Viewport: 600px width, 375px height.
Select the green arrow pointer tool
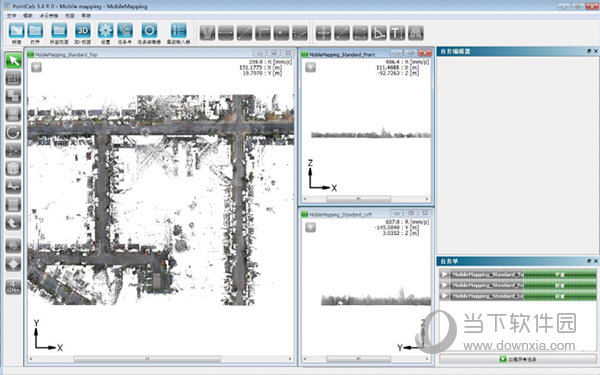pos(13,61)
